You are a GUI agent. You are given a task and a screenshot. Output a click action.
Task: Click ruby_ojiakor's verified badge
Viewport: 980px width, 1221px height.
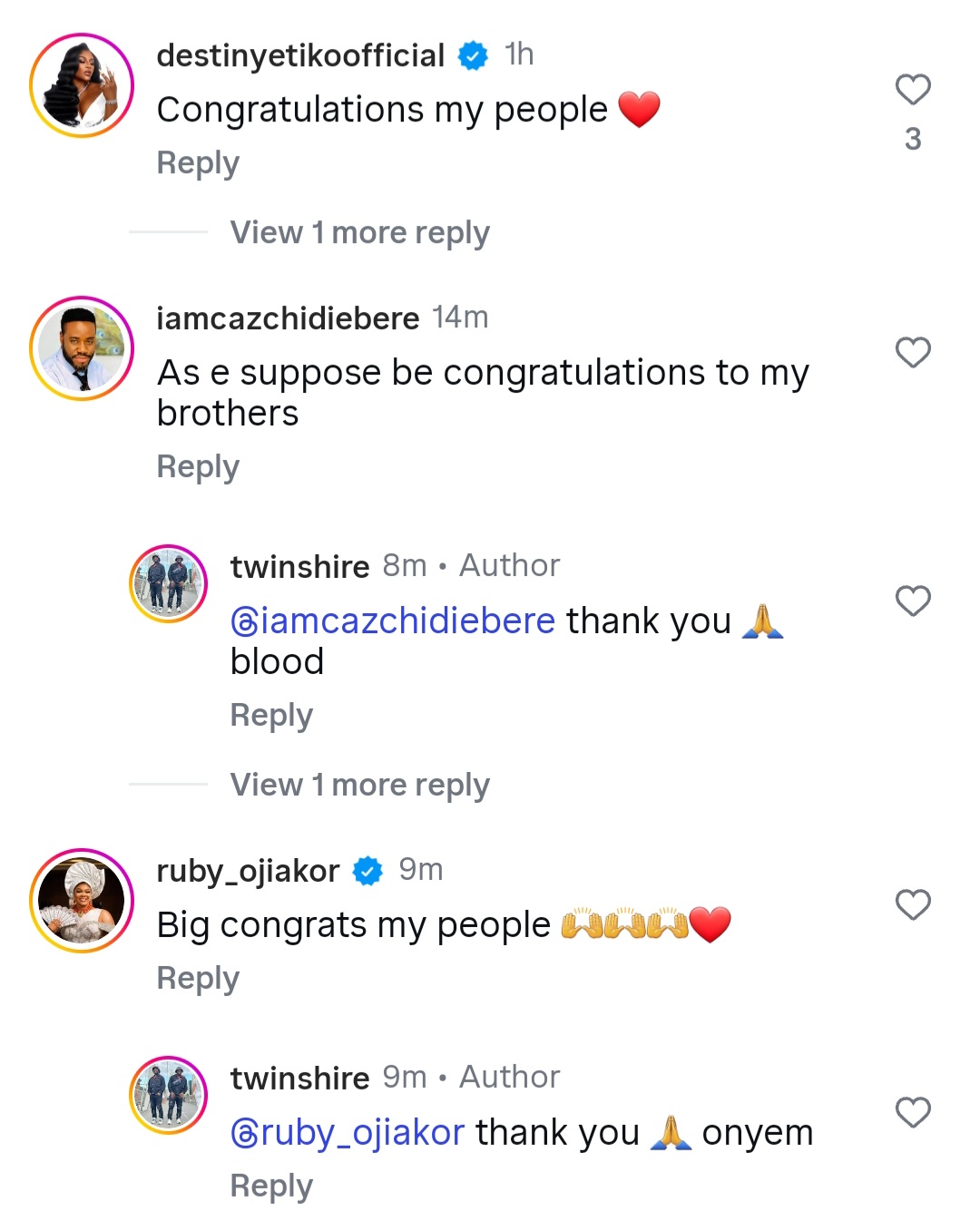pos(367,868)
